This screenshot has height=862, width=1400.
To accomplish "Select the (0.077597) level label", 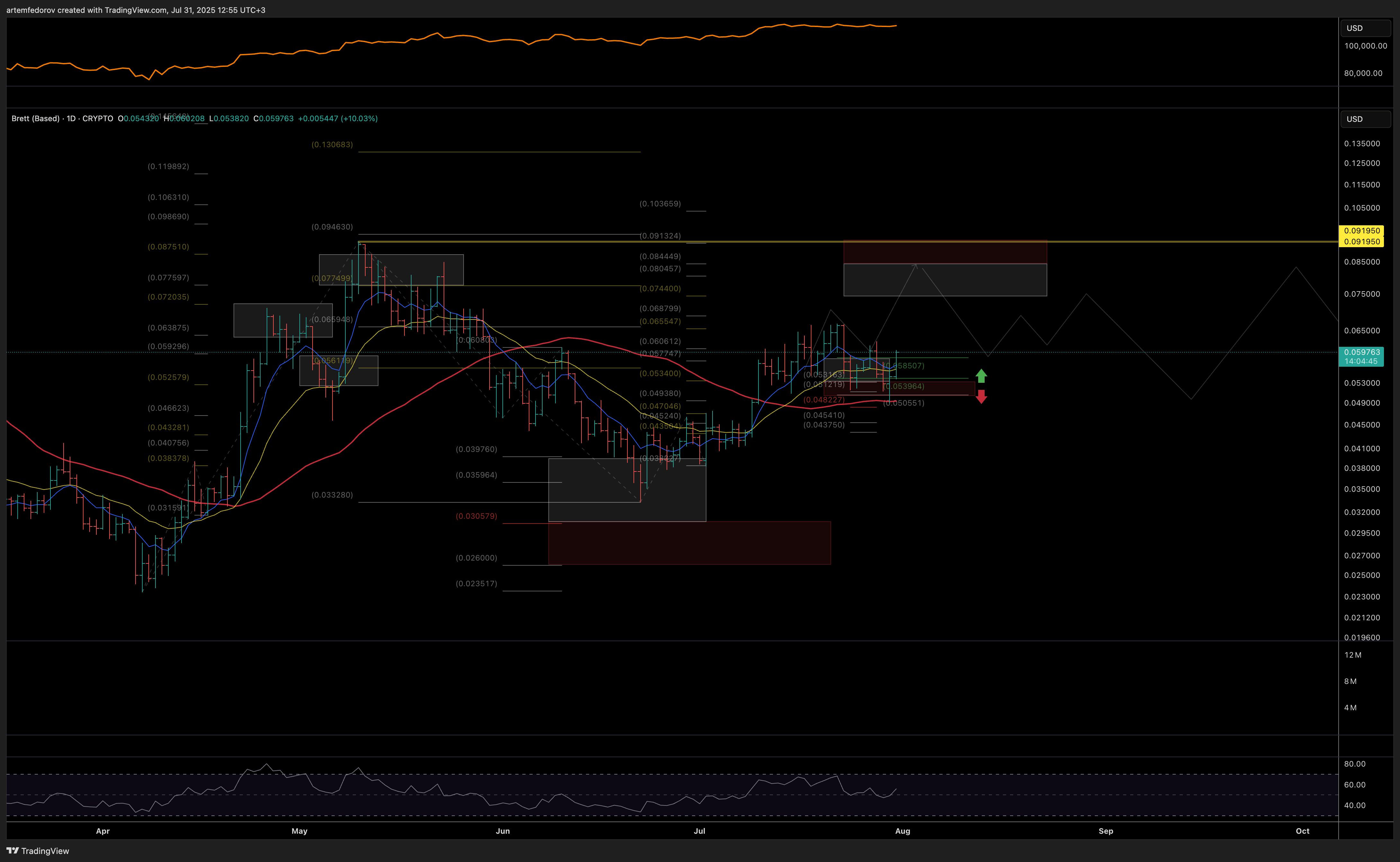I will [168, 278].
